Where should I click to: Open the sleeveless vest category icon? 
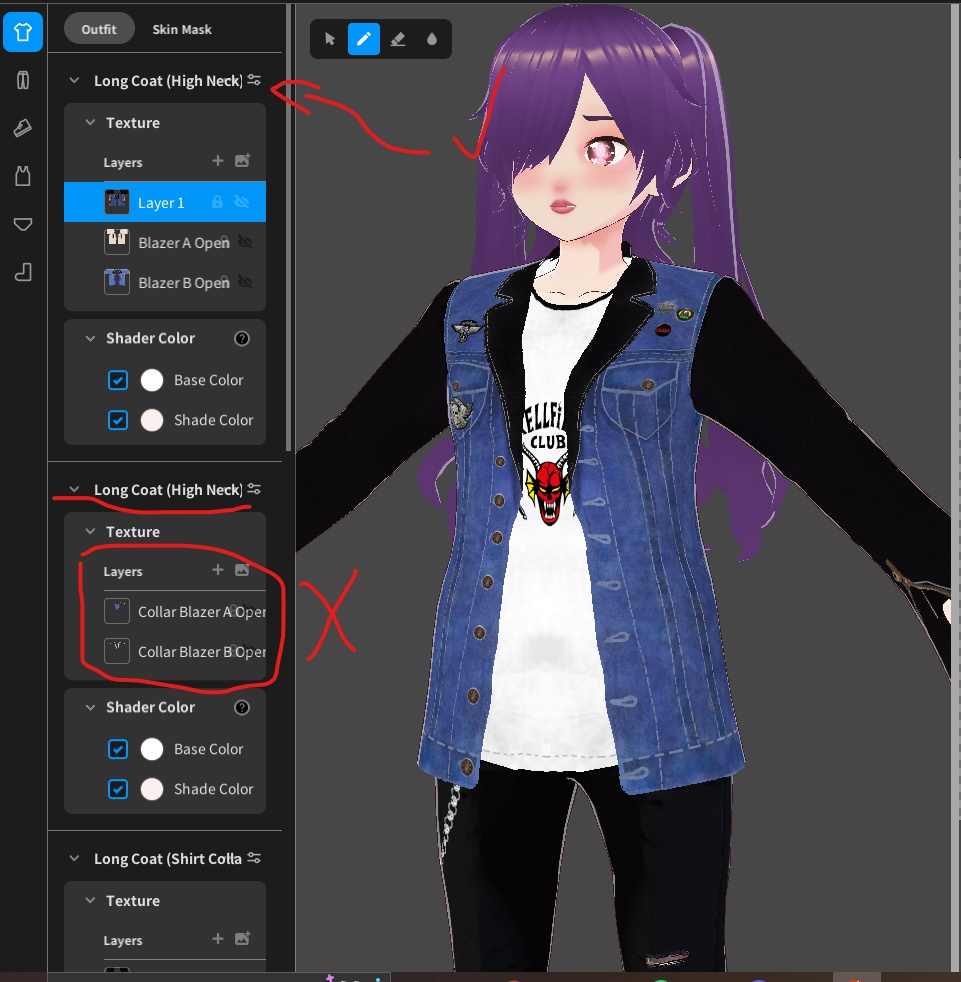pos(23,176)
